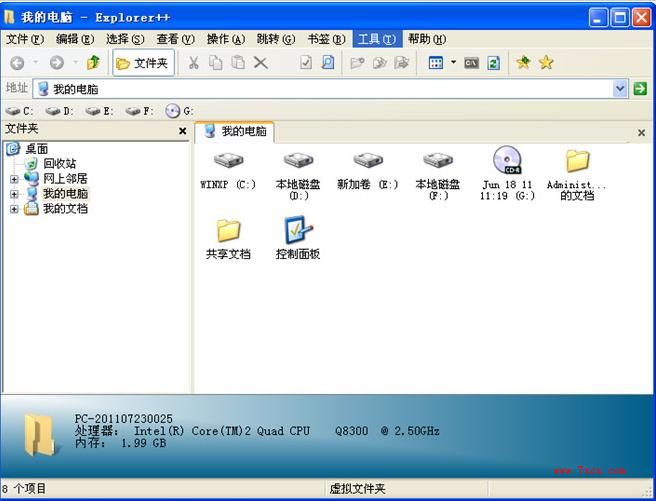Image resolution: width=656 pixels, height=501 pixels.
Task: Close the 文件夹 folders pane
Action: [182, 131]
